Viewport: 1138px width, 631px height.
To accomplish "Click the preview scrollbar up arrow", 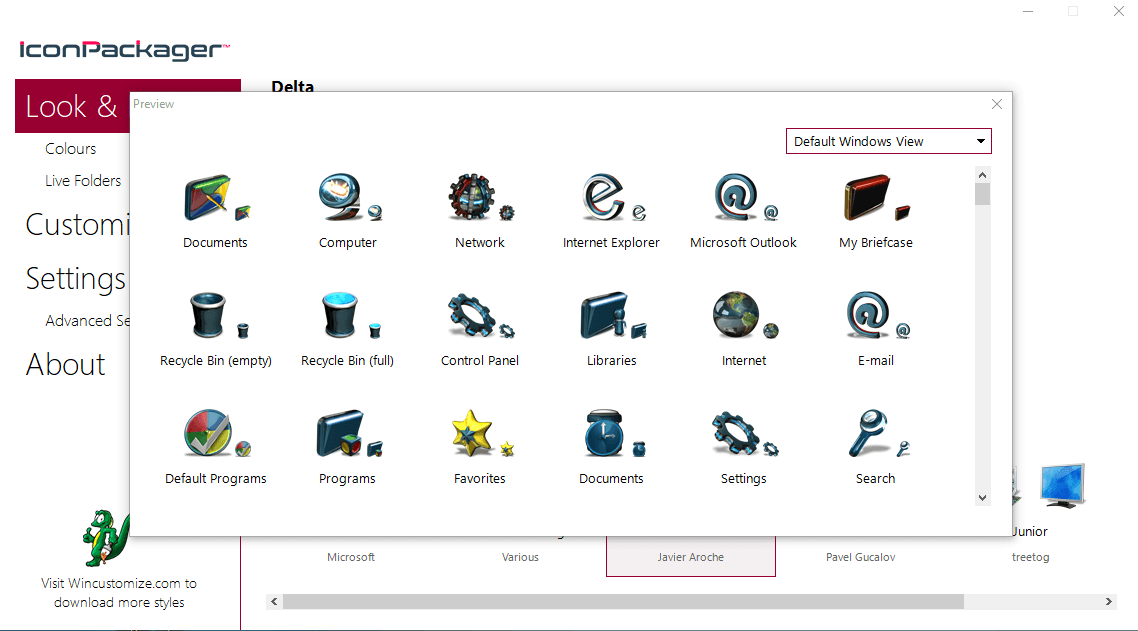I will pos(982,175).
